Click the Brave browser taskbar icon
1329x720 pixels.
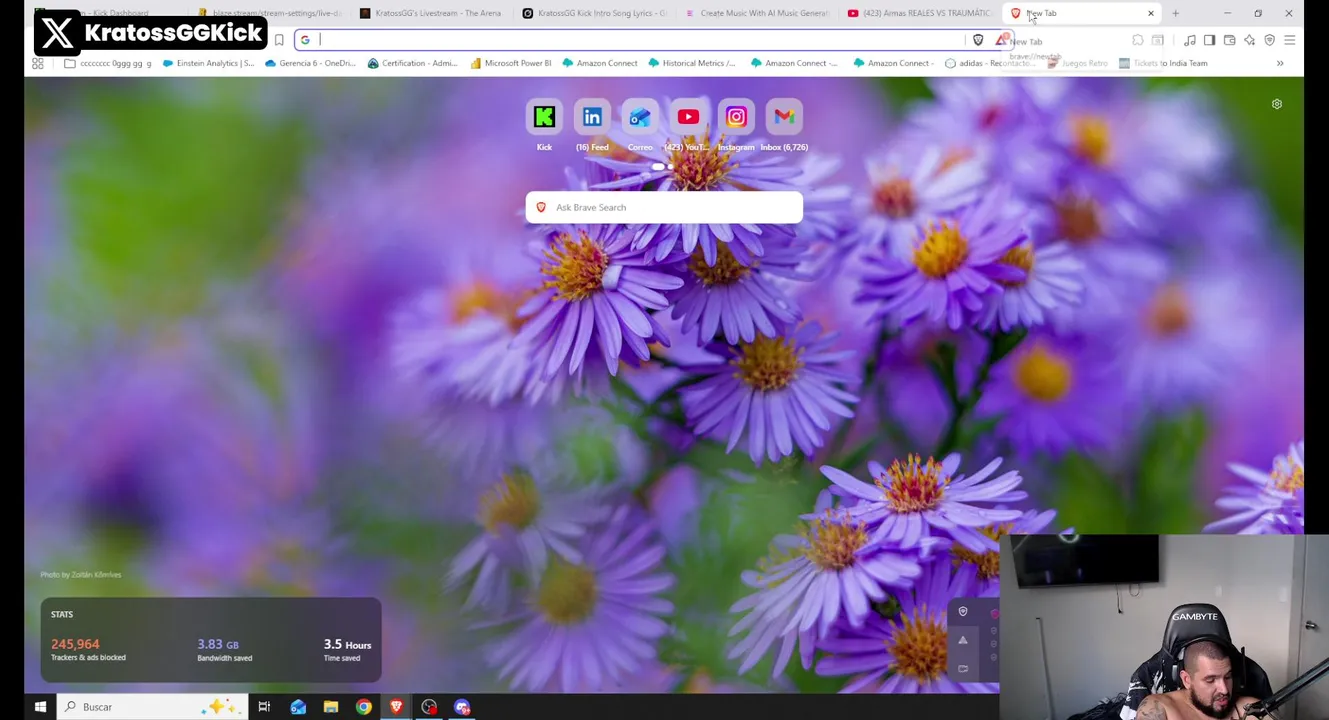397,707
